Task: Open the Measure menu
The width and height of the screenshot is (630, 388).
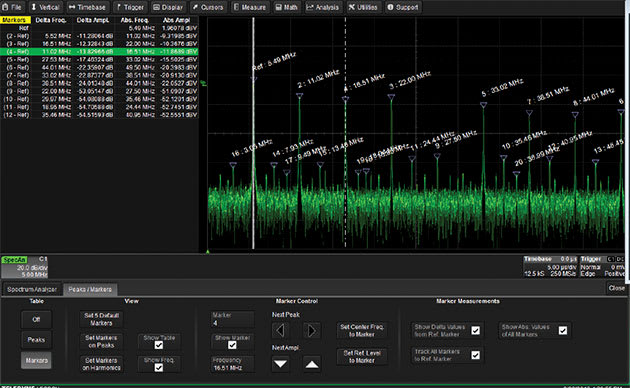Action: coord(250,7)
